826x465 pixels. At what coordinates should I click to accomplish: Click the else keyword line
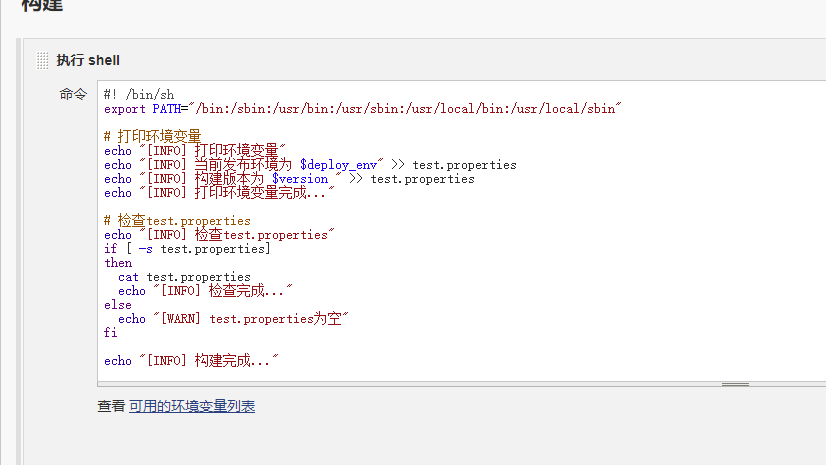coord(118,305)
